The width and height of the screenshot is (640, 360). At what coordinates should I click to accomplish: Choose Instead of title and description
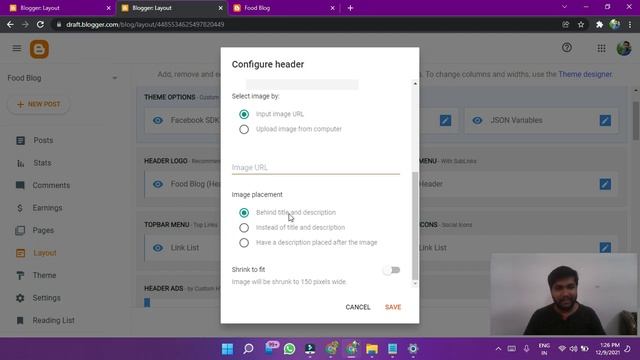[x=244, y=228]
